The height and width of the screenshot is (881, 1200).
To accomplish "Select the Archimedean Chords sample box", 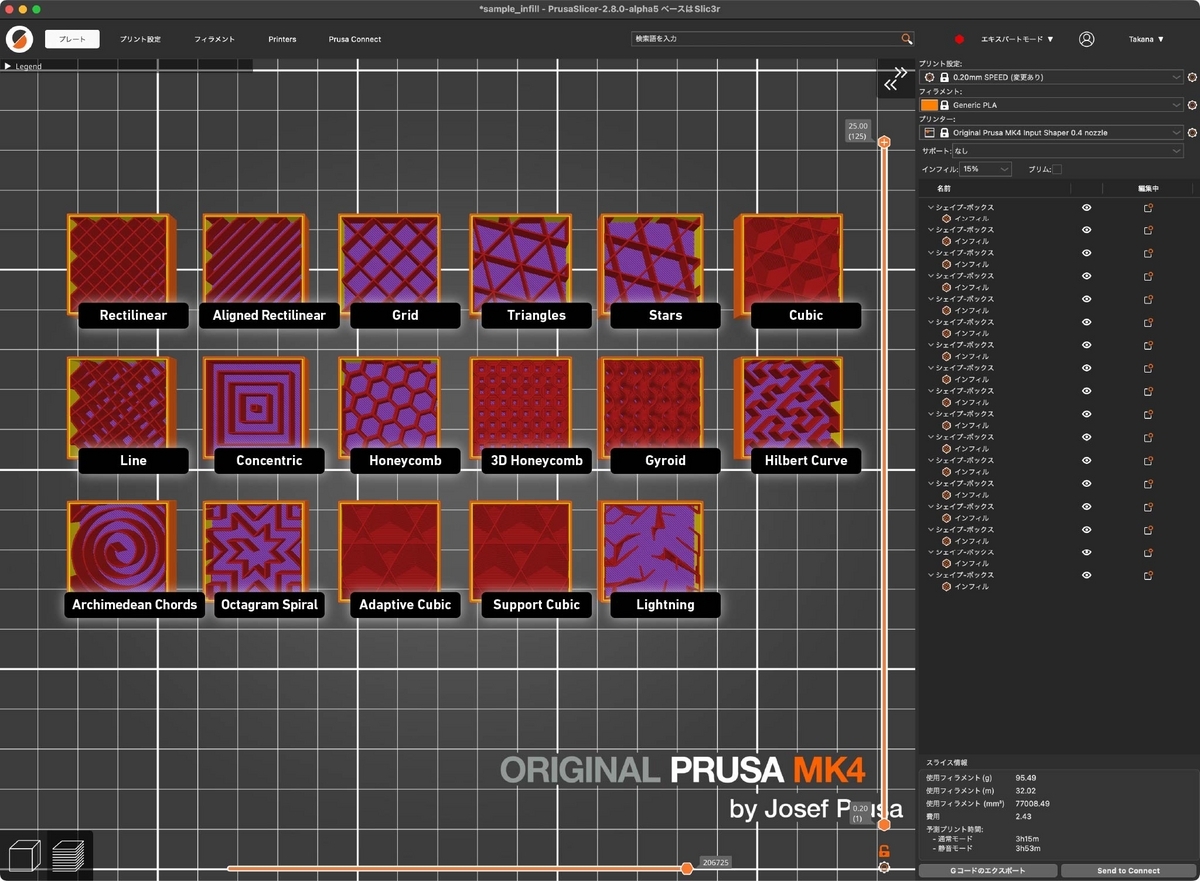I will [x=120, y=550].
